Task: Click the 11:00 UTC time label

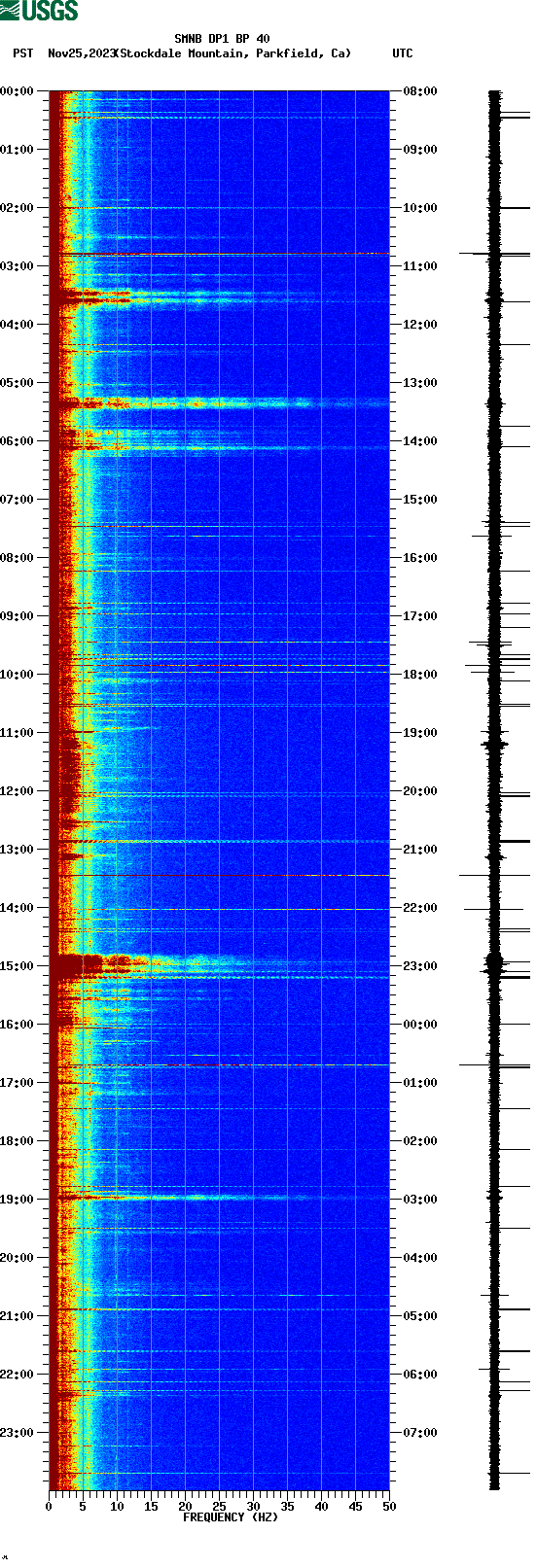Action: 420,266
